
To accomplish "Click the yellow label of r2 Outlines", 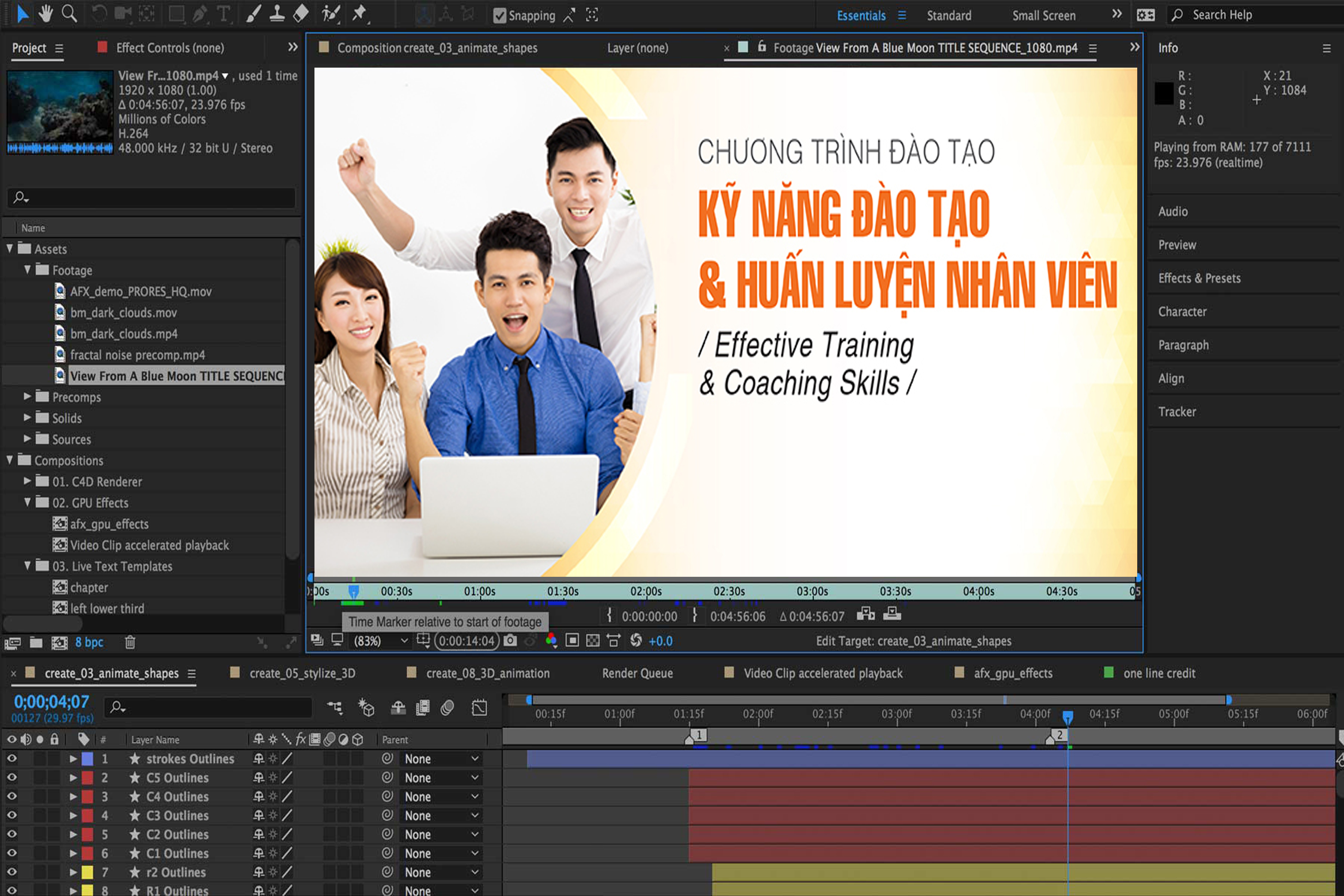I will [x=87, y=872].
